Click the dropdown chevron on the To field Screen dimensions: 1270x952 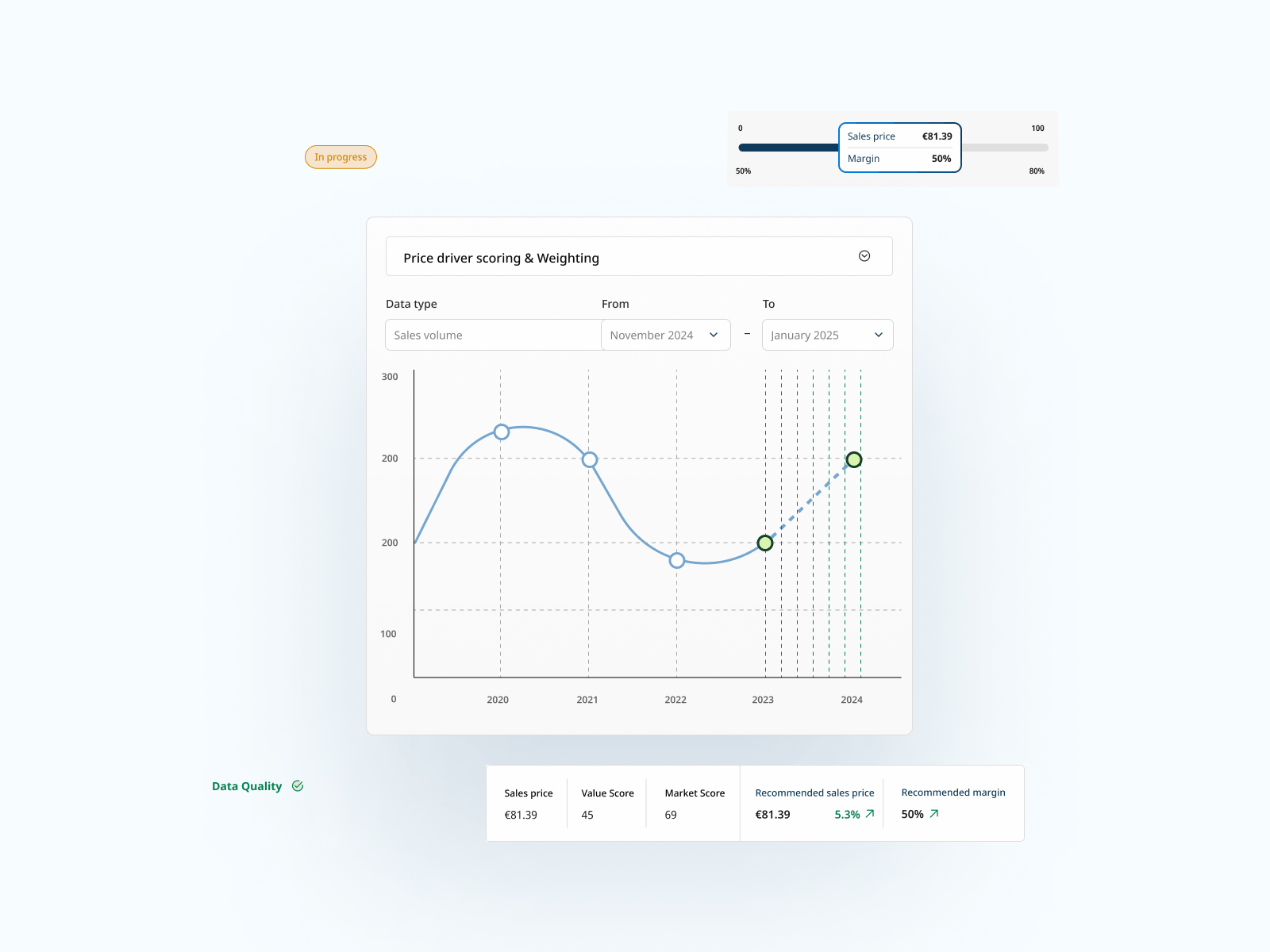click(x=879, y=335)
